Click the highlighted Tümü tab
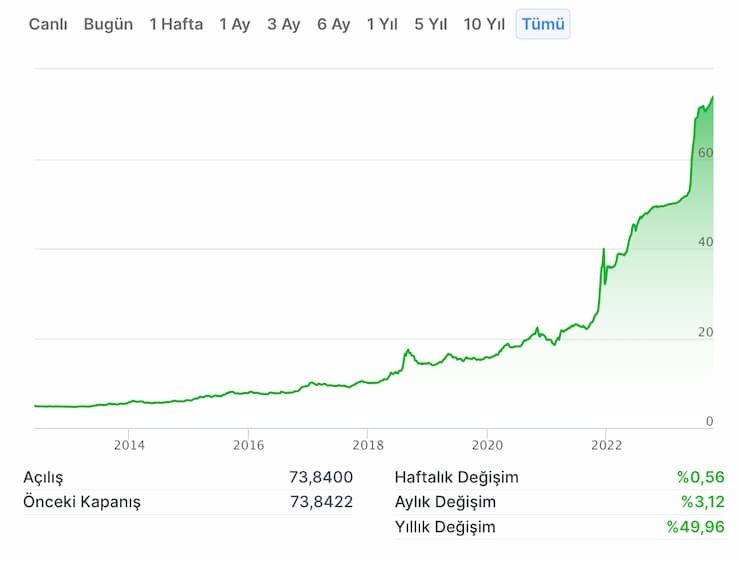 tap(543, 24)
